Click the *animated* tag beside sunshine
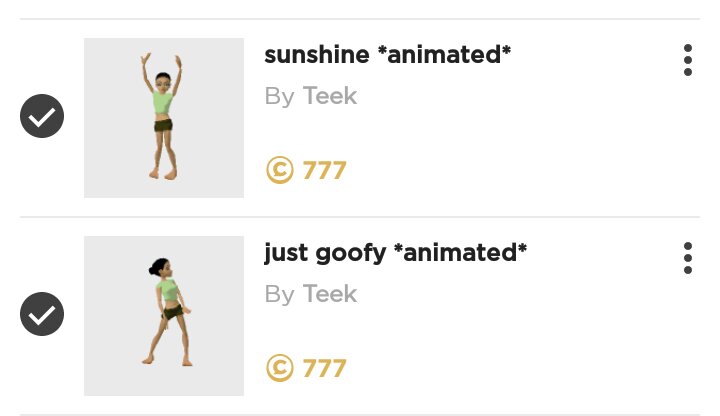Image resolution: width=720 pixels, height=416 pixels. 444,55
